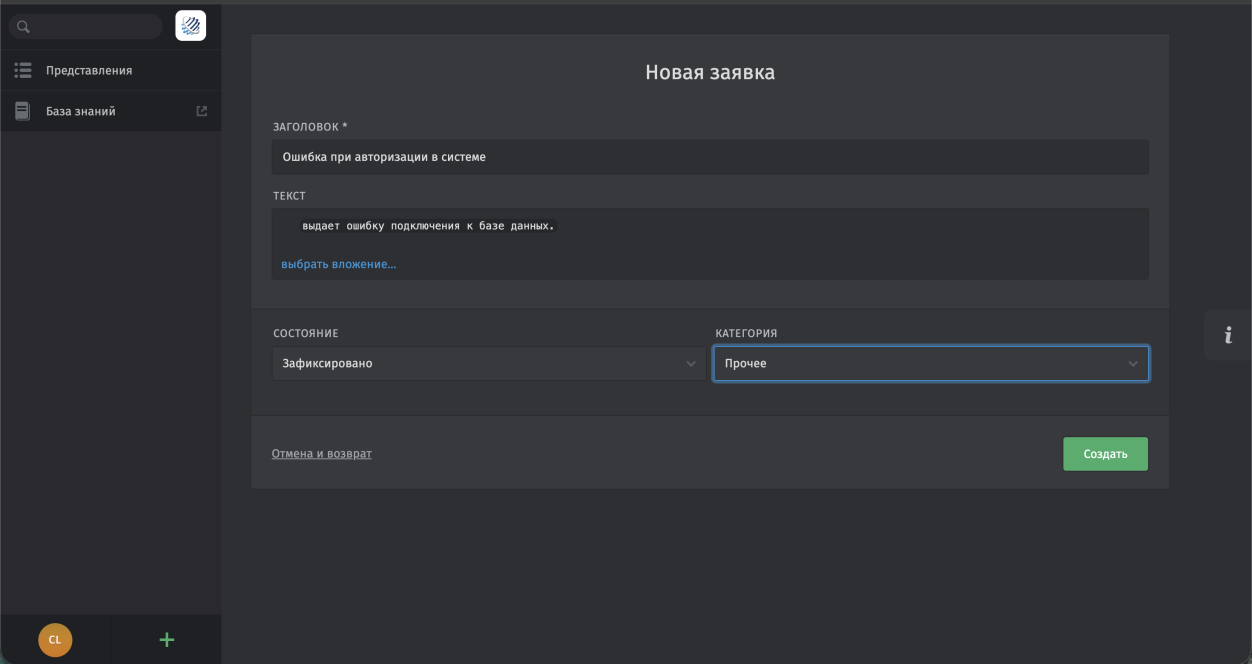Click the Представления list icon
1252x664 pixels.
(x=23, y=71)
